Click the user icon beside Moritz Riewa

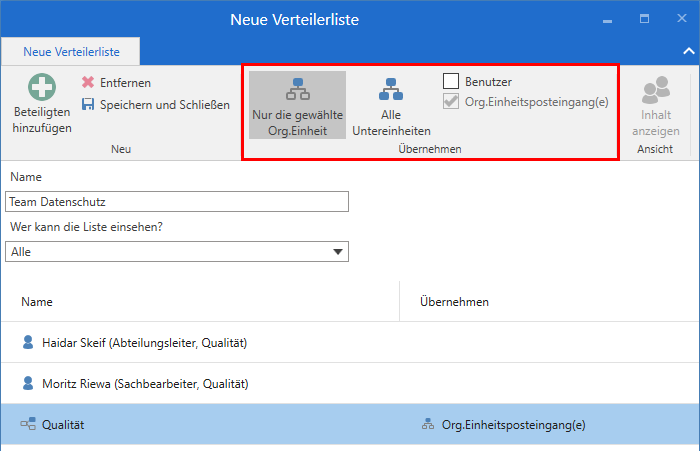coord(28,383)
